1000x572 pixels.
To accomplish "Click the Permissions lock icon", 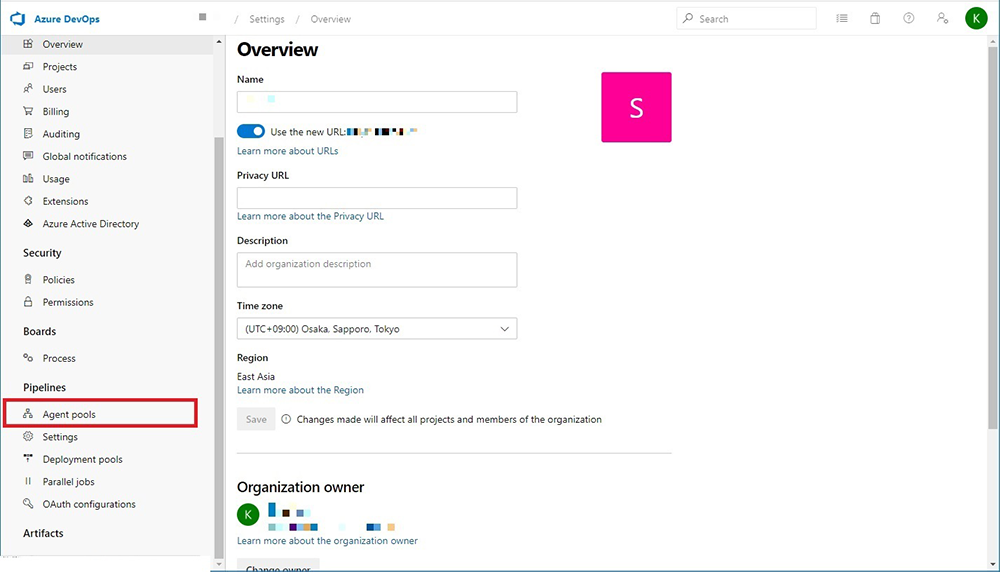I will pos(28,302).
